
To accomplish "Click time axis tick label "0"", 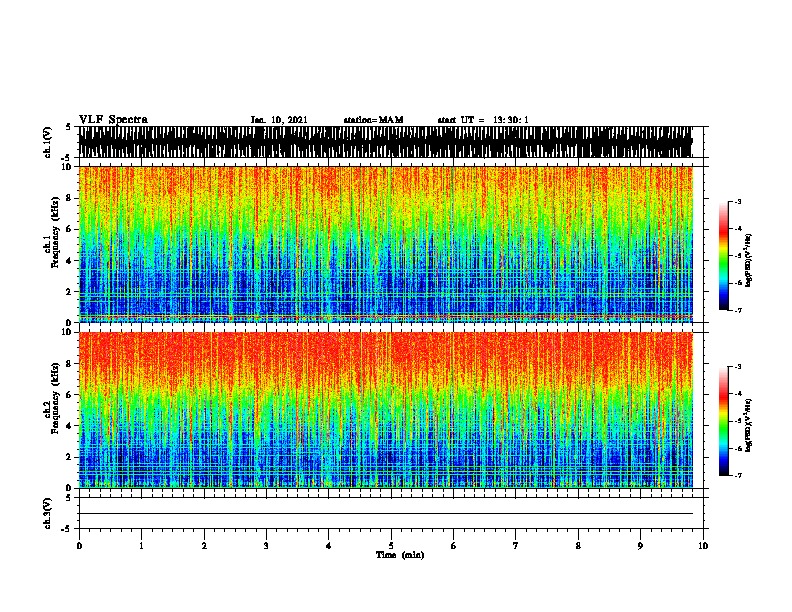I will point(79,546).
